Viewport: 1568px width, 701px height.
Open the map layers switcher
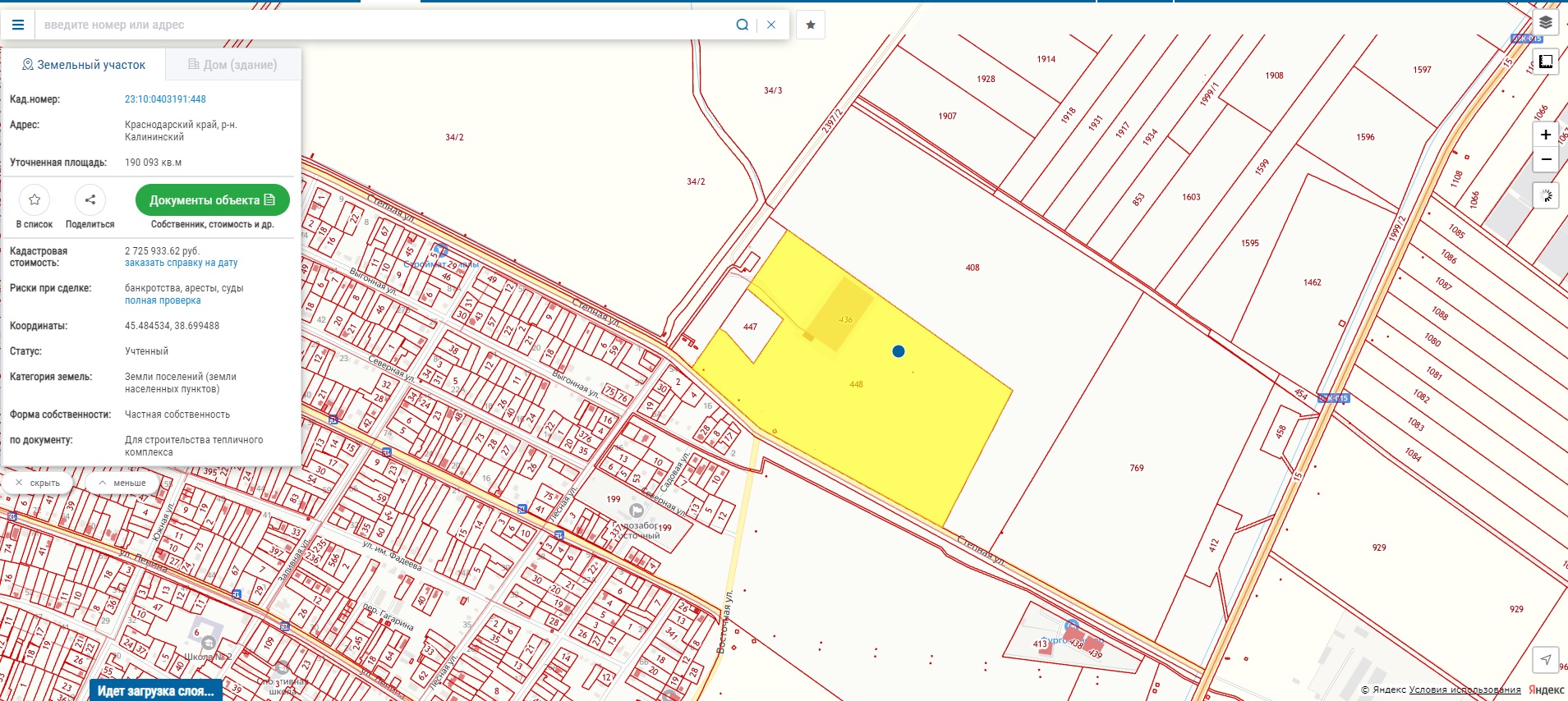[1545, 22]
